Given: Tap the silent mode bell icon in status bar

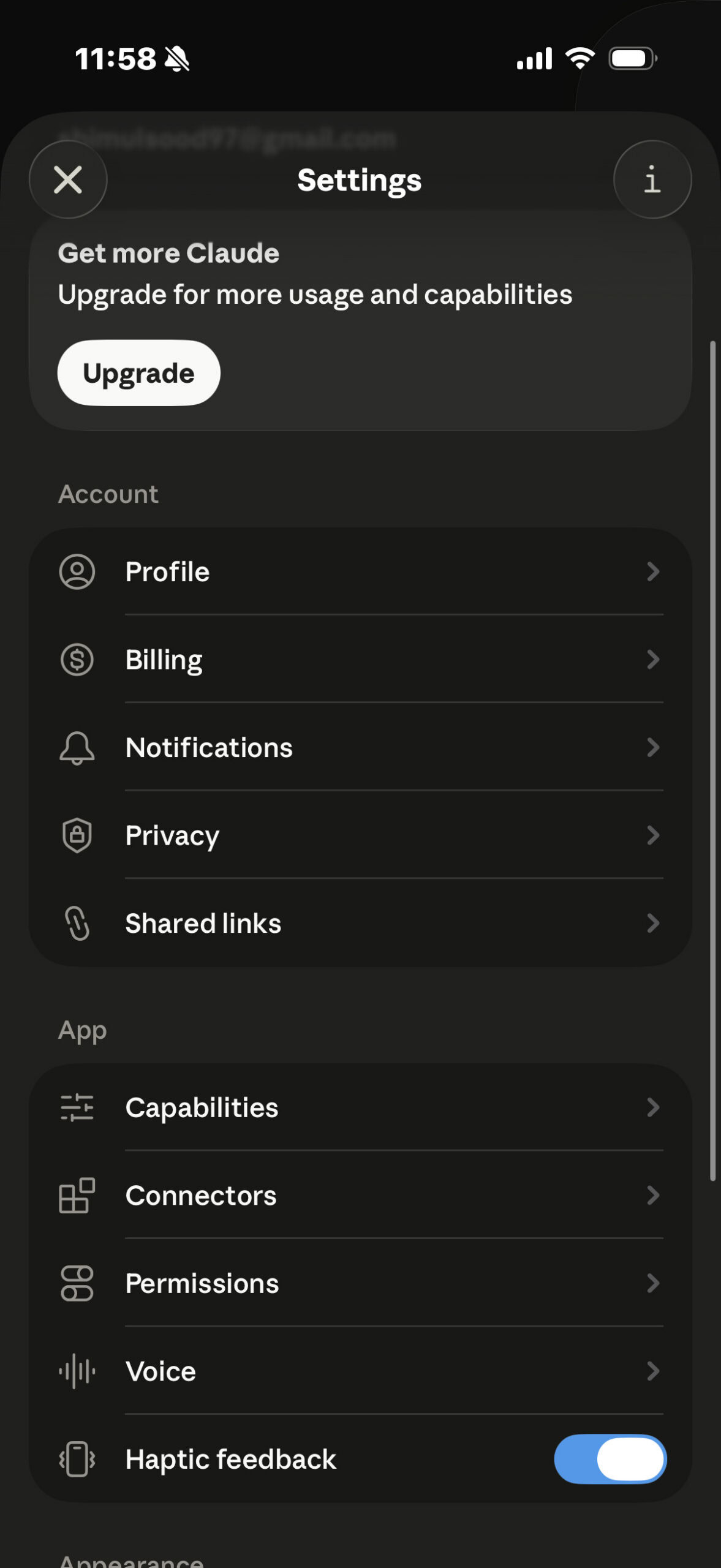Looking at the screenshot, I should (177, 59).
